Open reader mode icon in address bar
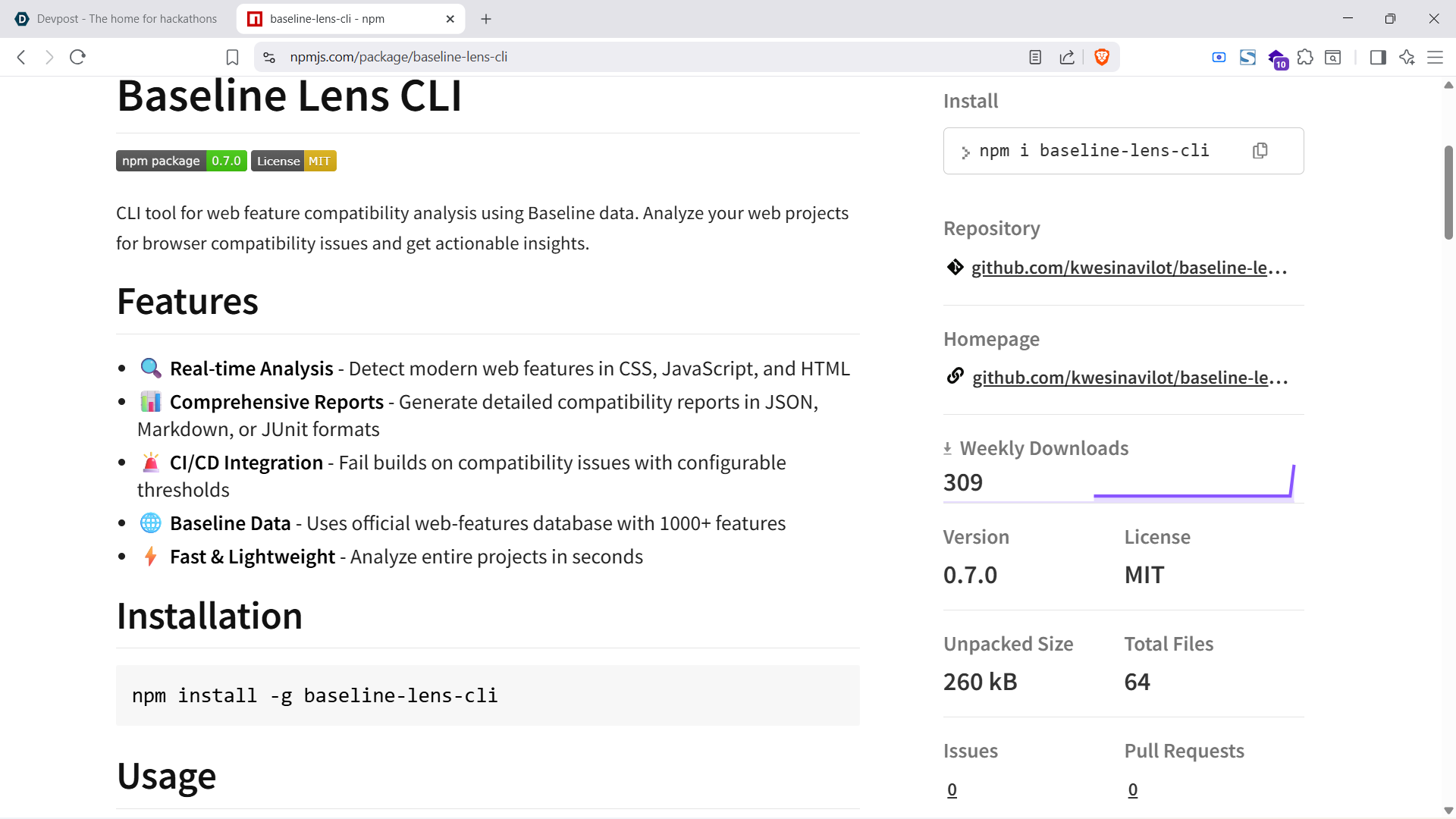1456x819 pixels. pos(1035,57)
